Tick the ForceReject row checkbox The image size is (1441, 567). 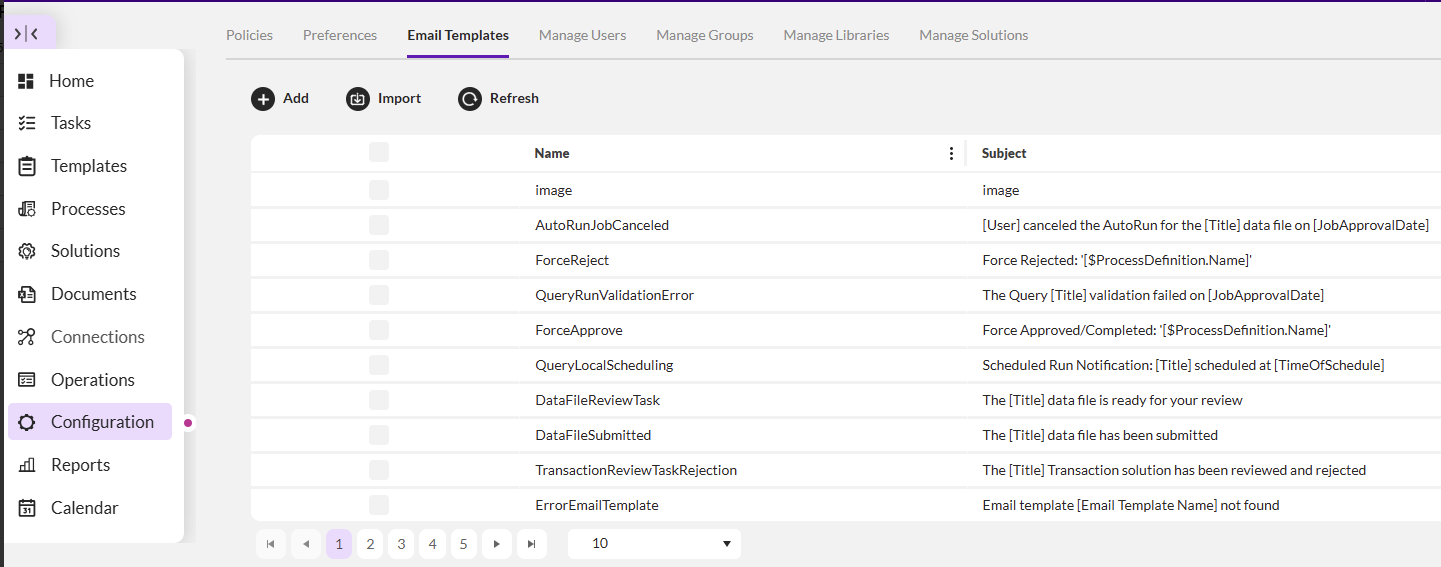click(x=379, y=260)
